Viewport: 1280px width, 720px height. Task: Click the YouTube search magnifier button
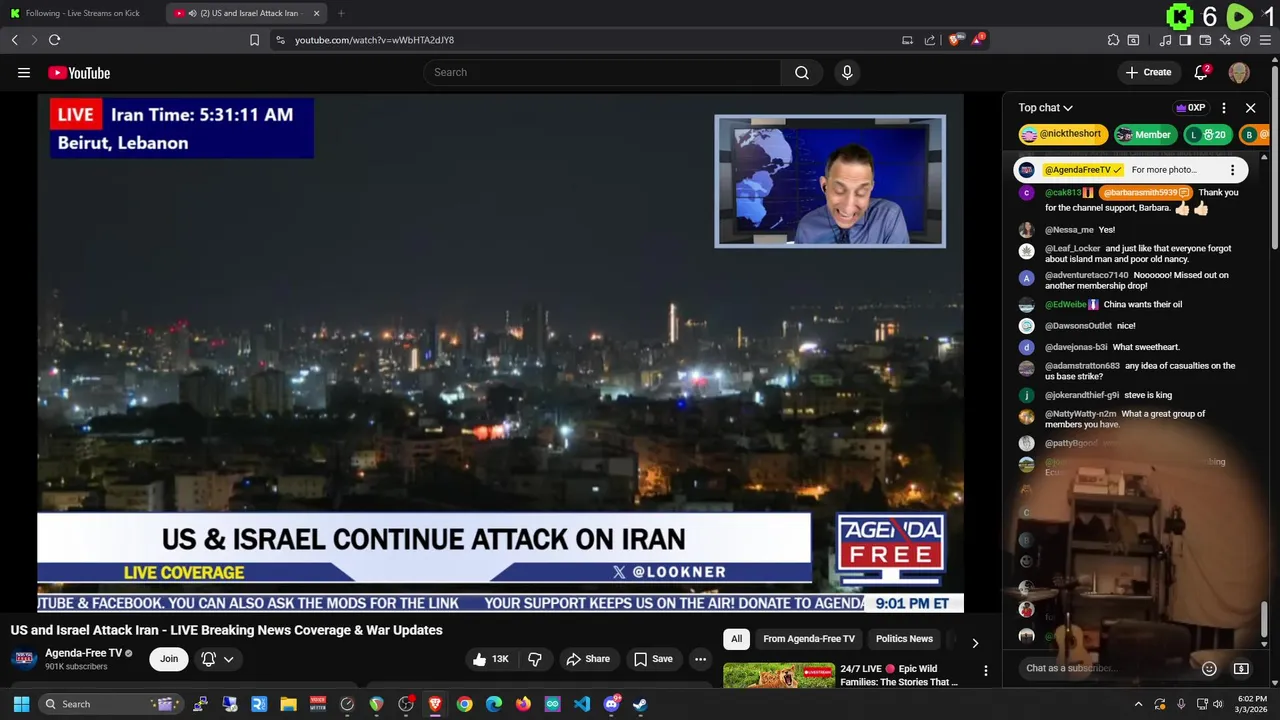coord(802,72)
